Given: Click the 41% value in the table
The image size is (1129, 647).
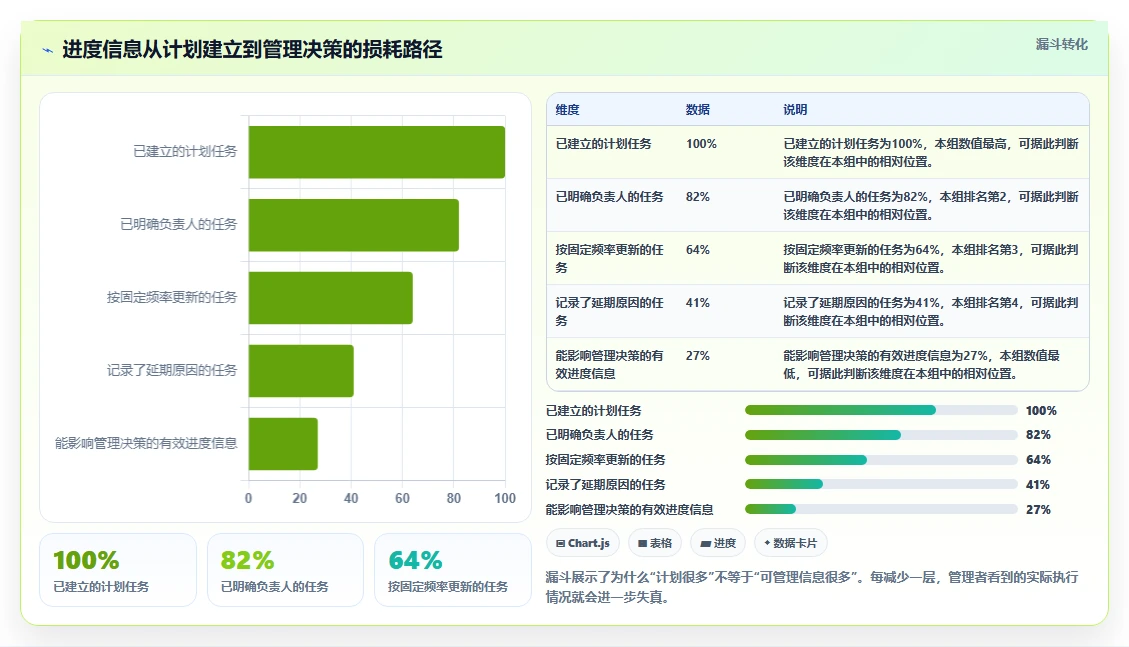Looking at the screenshot, I should click(698, 303).
